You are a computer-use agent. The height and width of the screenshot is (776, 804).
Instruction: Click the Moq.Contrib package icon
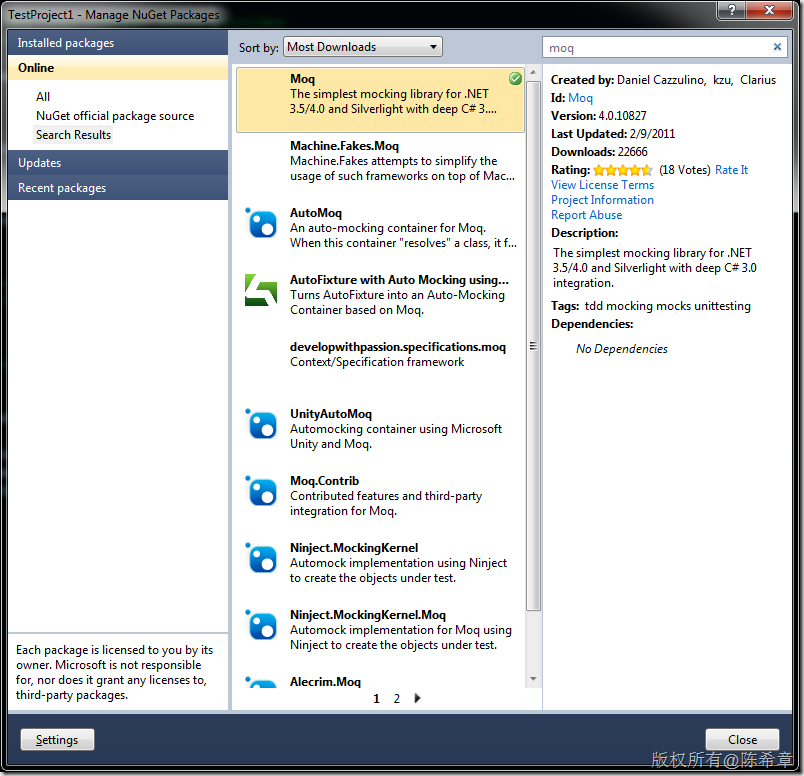262,491
